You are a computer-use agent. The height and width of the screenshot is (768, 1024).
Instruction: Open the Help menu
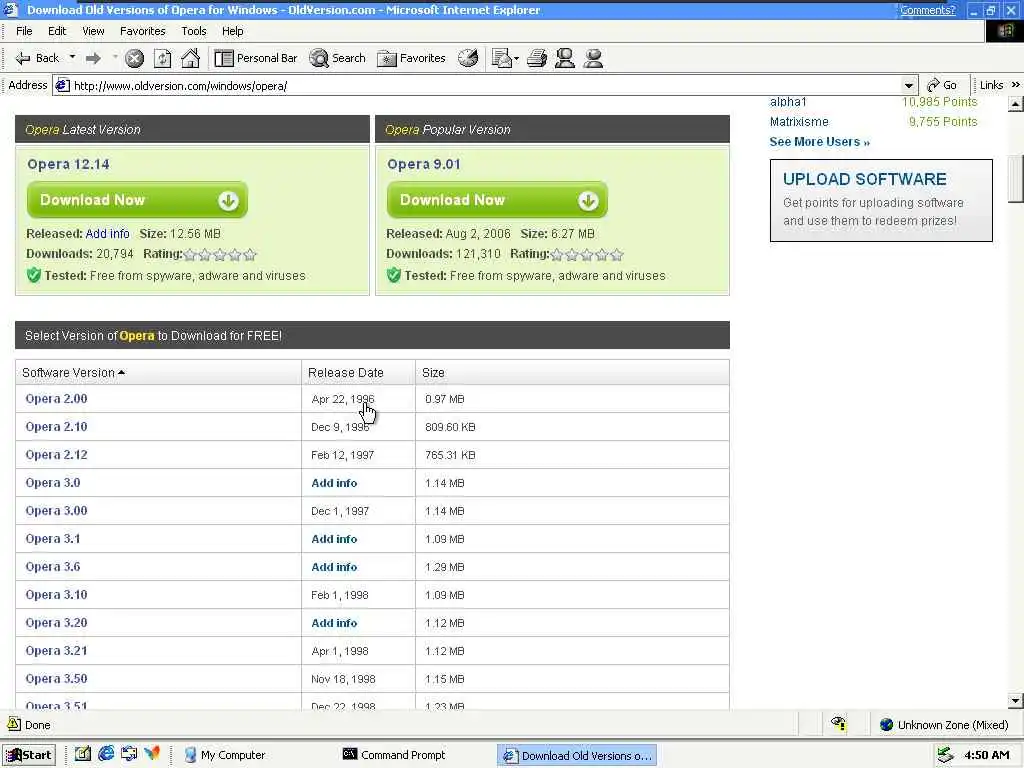[x=232, y=31]
